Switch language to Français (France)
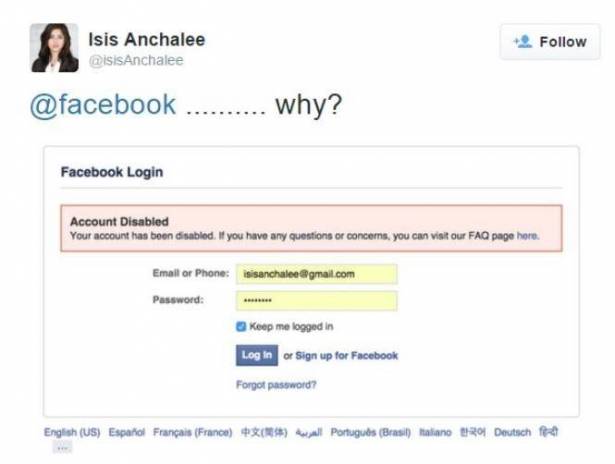The width and height of the screenshot is (615, 464). (193, 432)
